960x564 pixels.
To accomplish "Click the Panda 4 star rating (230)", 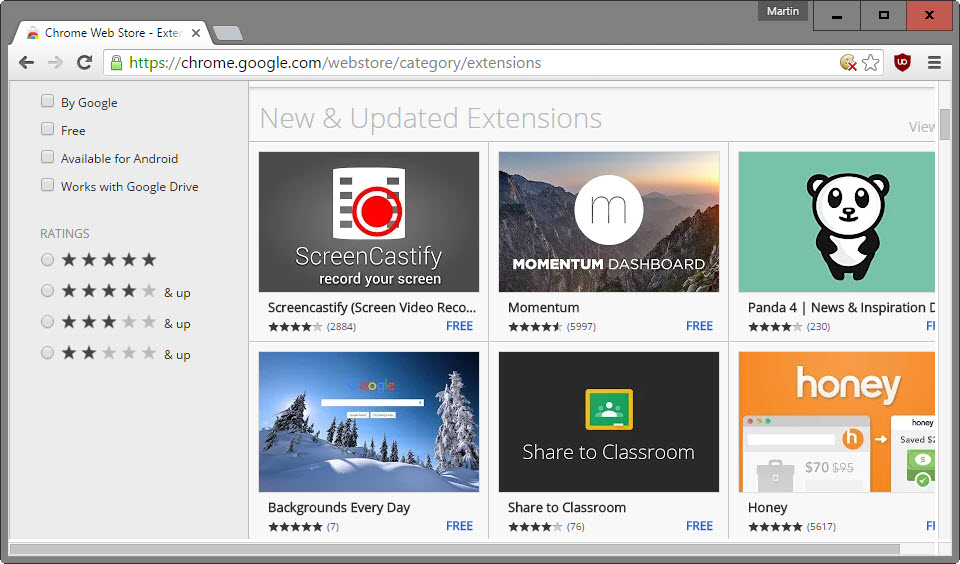I will click(789, 327).
